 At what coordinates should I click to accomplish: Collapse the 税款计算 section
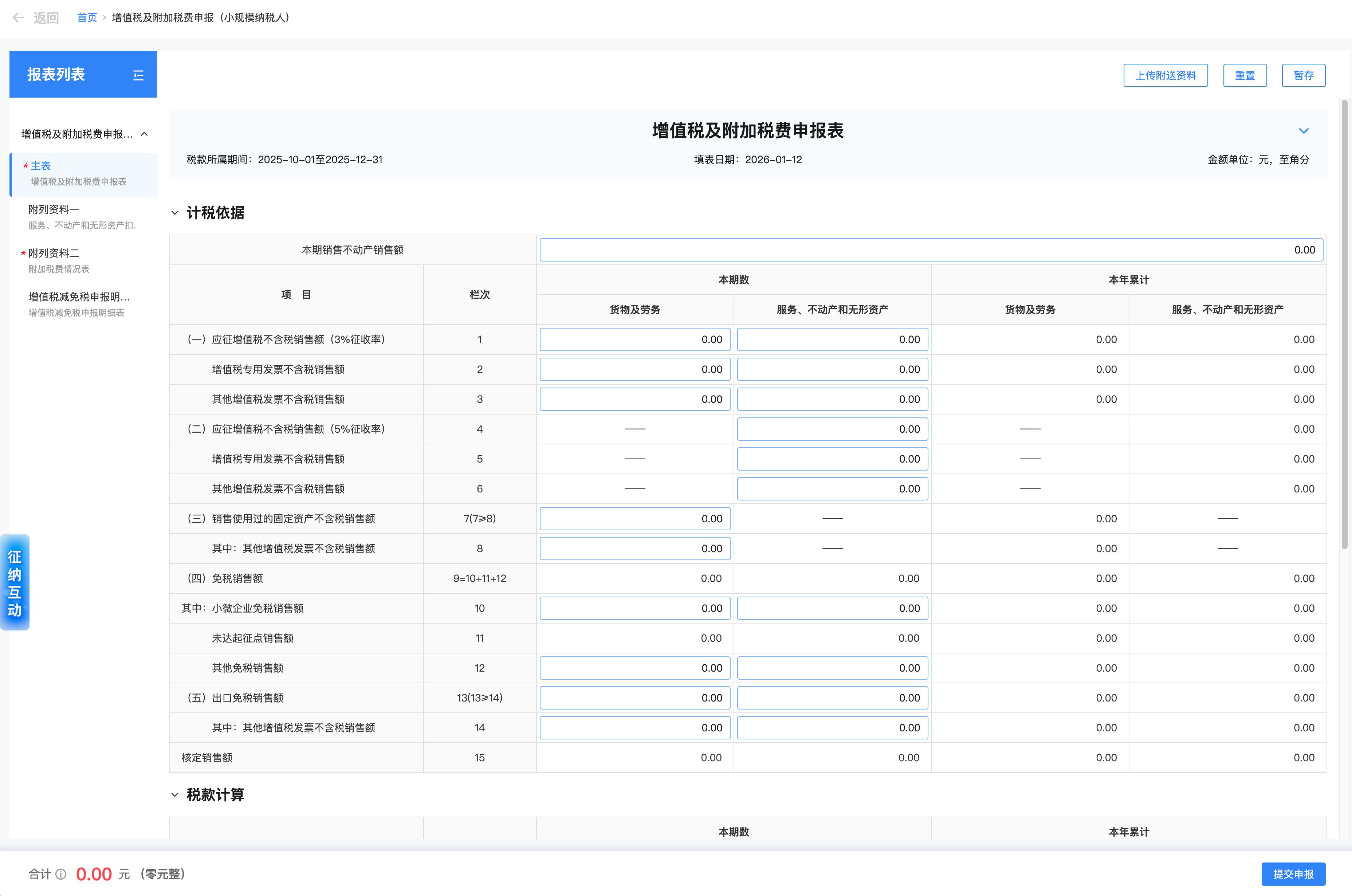click(x=175, y=795)
